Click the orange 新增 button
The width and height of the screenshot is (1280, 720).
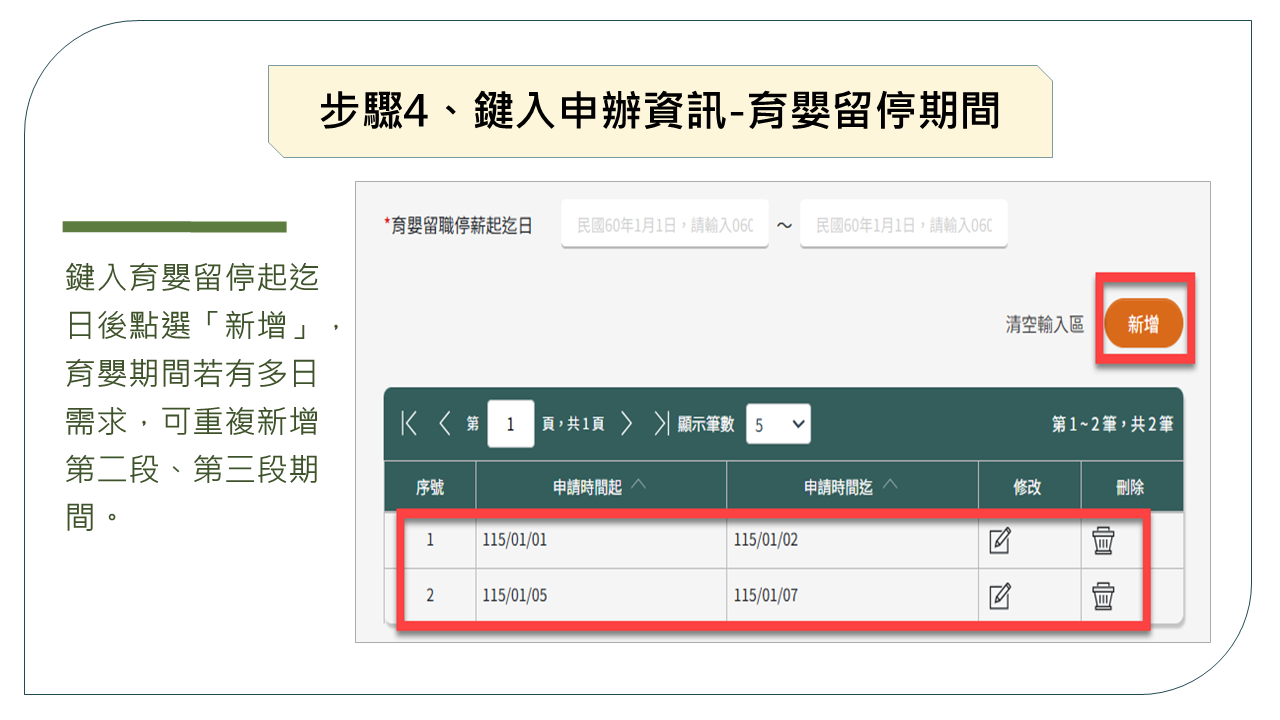click(x=1144, y=324)
